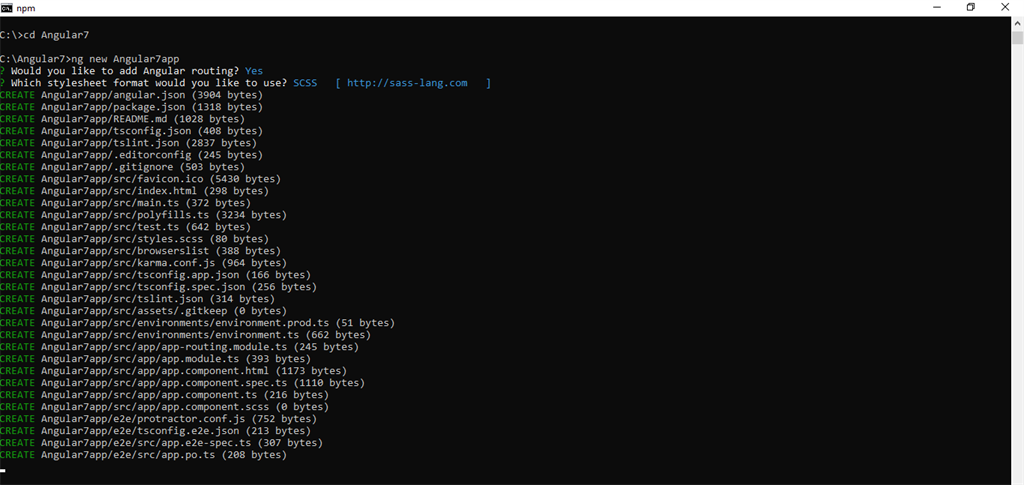This screenshot has width=1024, height=485.
Task: Click the vertical scrollbar thumb
Action: click(x=1017, y=37)
